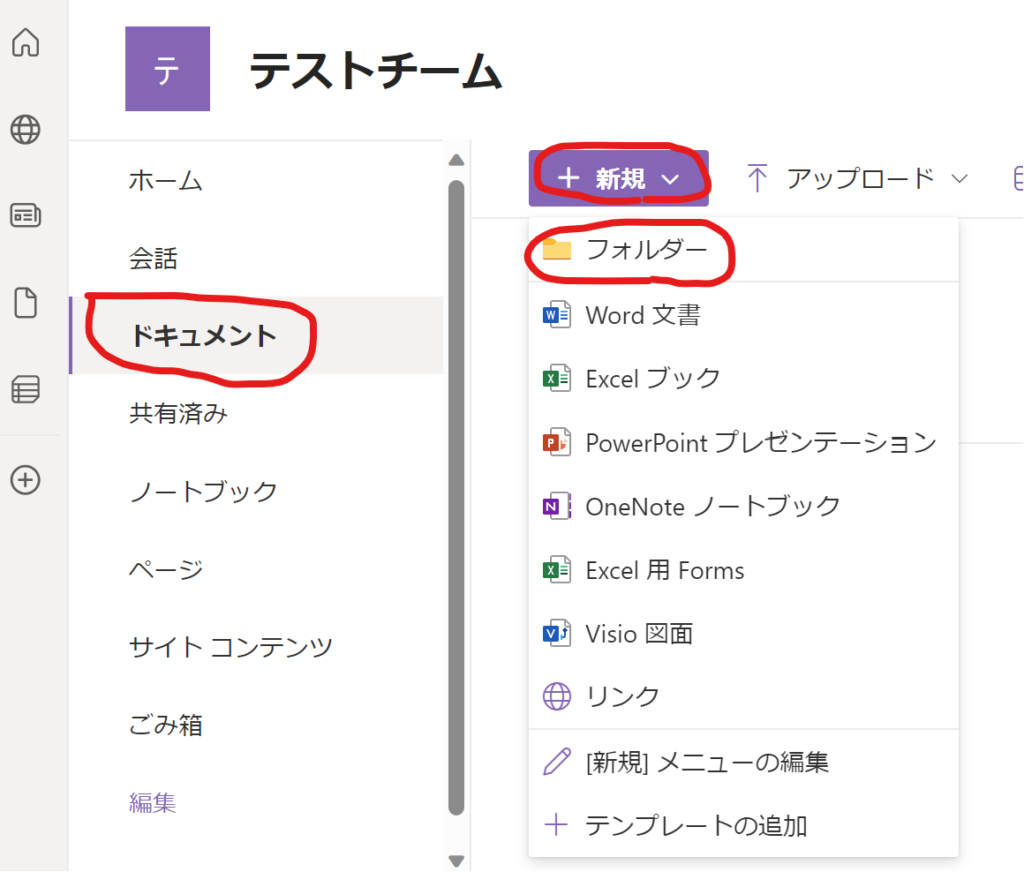Open the globe icon in left app bar
Image resolution: width=1024 pixels, height=872 pixels.
click(25, 129)
